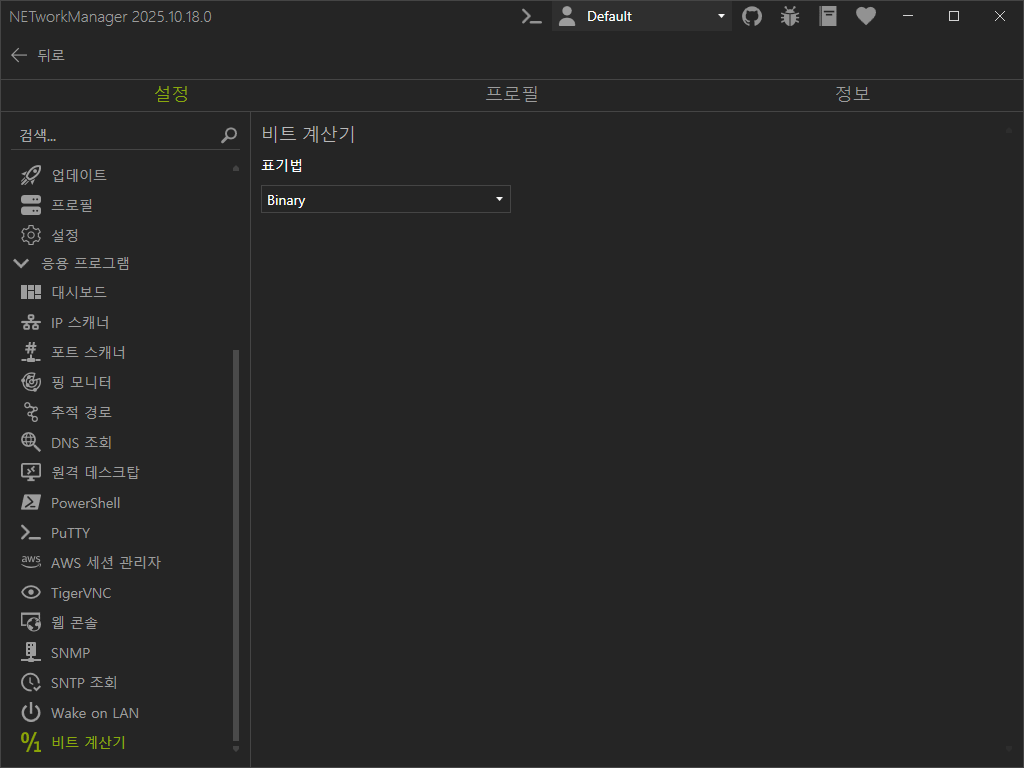Click the 핑 모니터 radar icon

click(31, 382)
